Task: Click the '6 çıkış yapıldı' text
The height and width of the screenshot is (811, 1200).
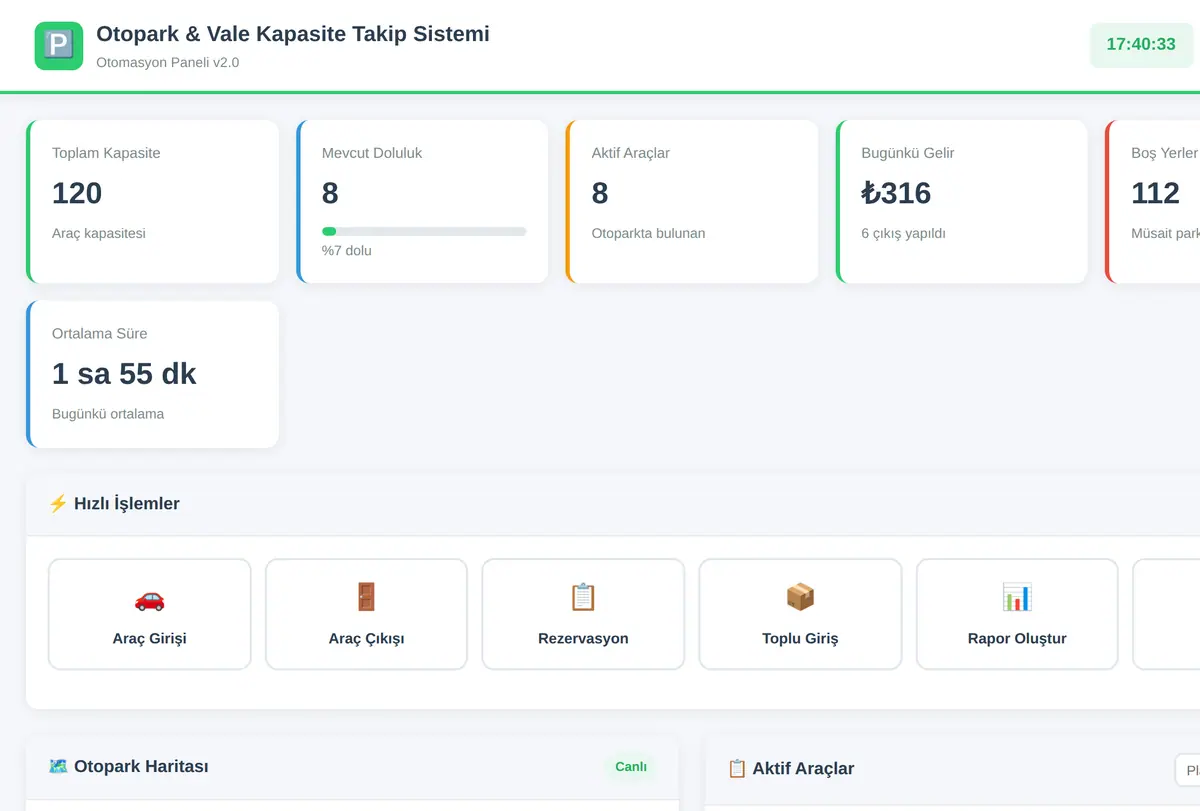Action: point(903,234)
